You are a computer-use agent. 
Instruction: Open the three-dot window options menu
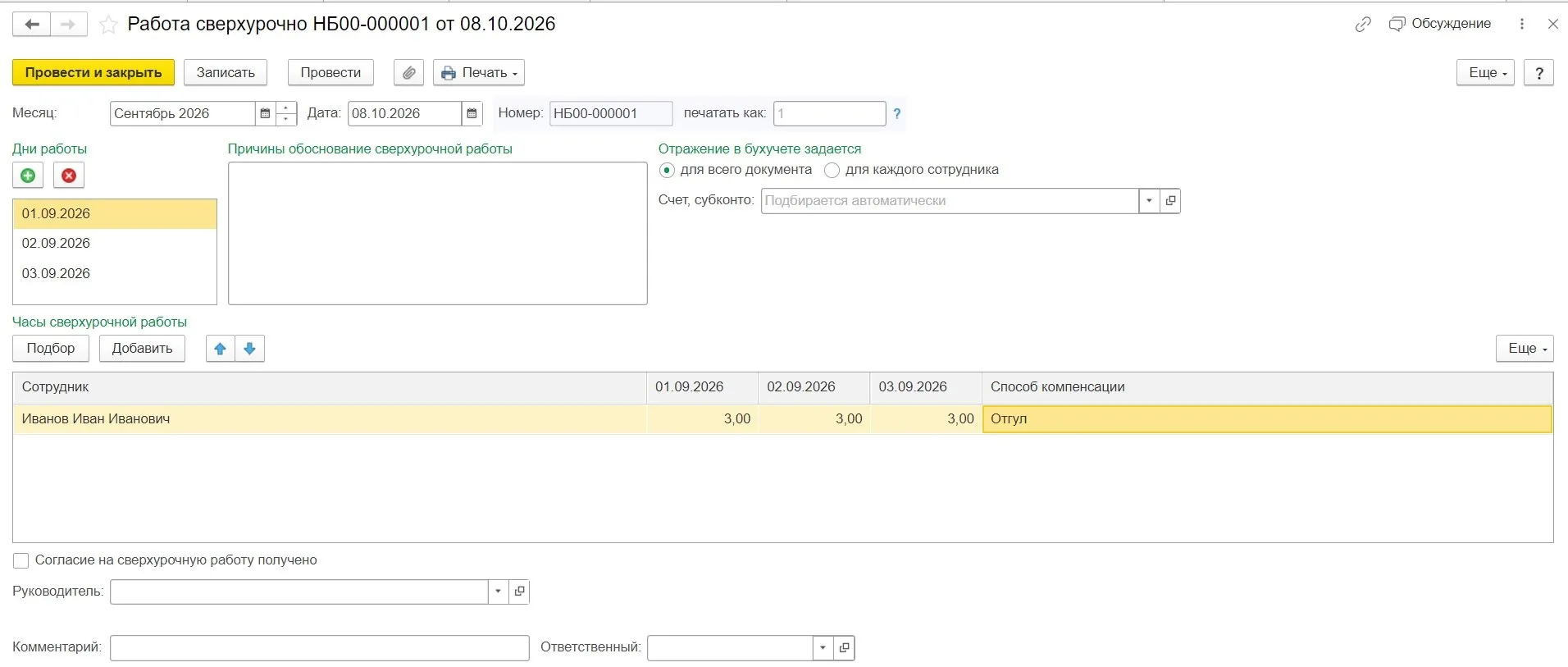click(x=1522, y=24)
